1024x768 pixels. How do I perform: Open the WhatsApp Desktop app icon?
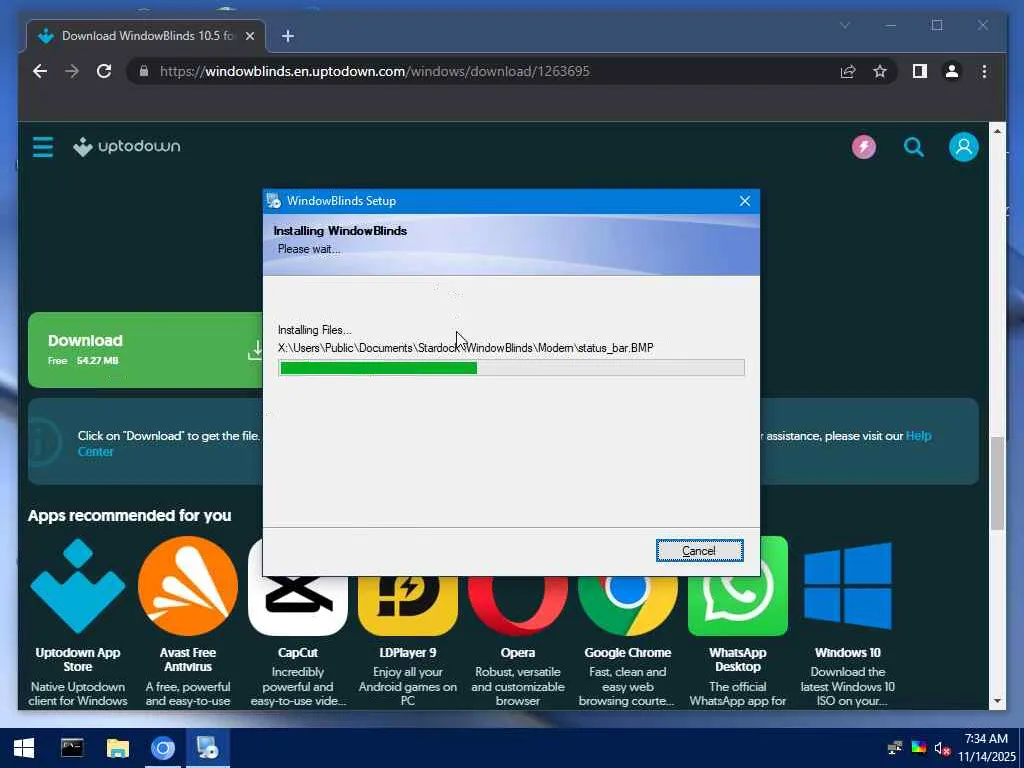point(738,586)
